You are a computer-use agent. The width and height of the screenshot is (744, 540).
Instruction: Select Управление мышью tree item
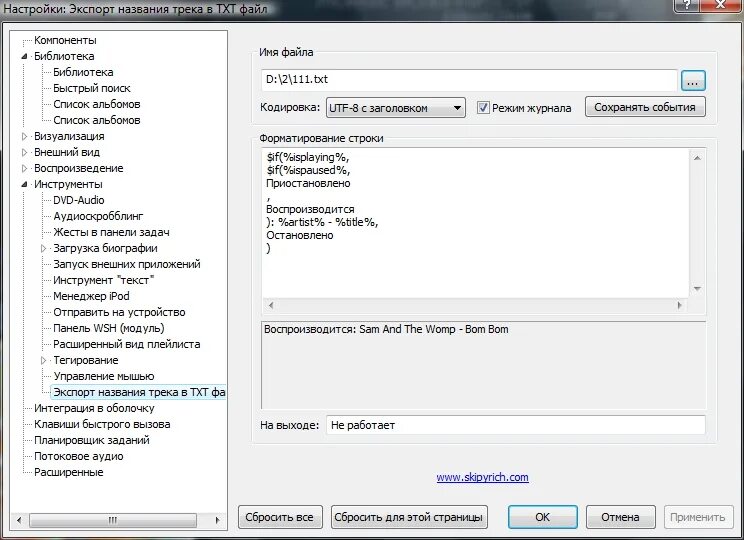(103, 376)
